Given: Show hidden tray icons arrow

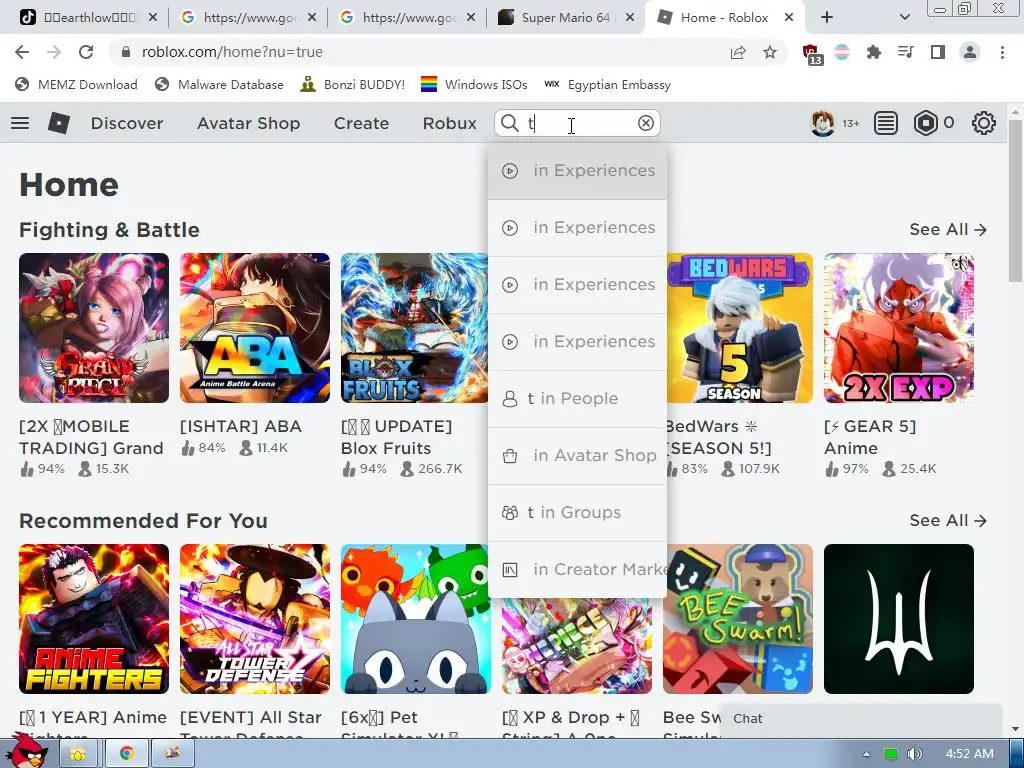Looking at the screenshot, I should tap(866, 754).
